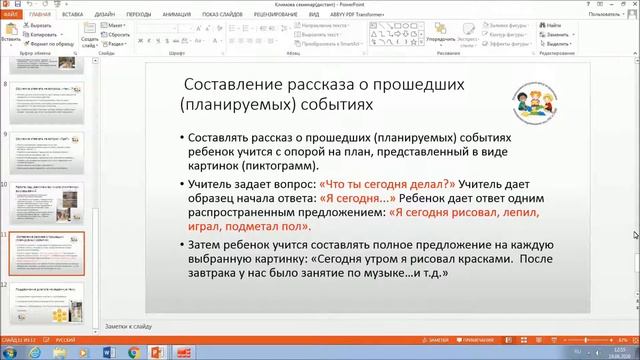
Task: Click Copy (Копировать) in the clipboard group
Action: point(40,35)
